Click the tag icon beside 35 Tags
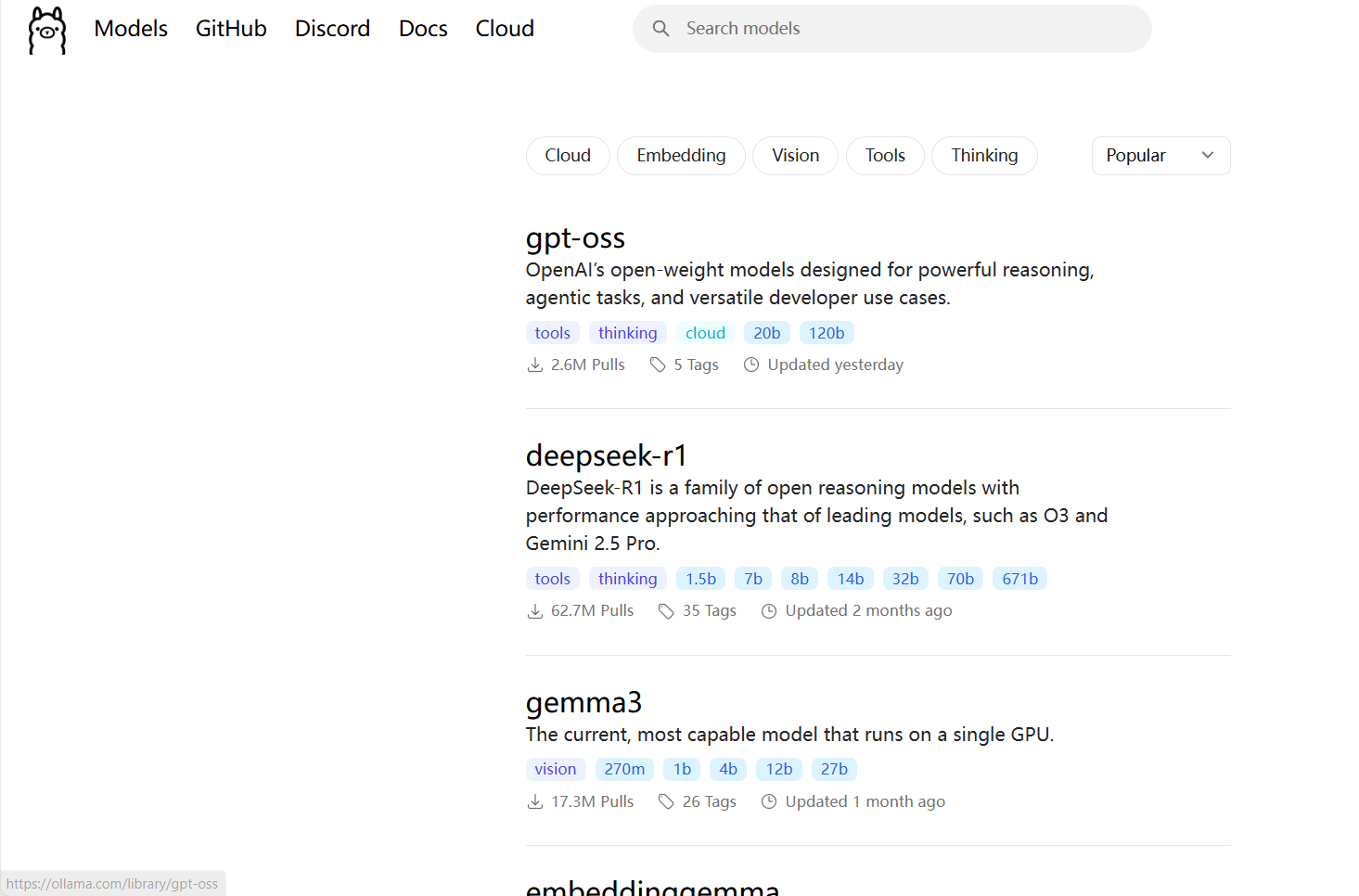 [666, 611]
